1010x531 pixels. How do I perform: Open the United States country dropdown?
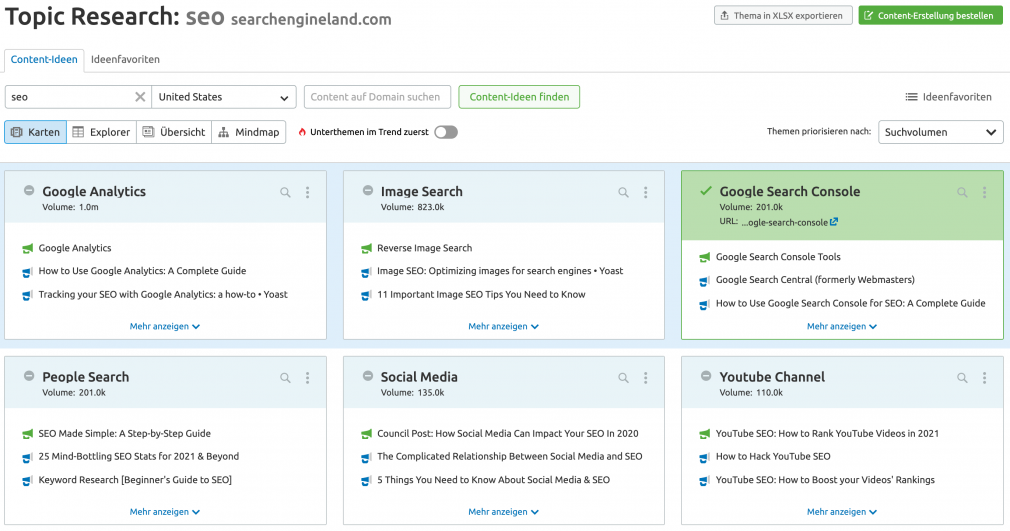[224, 97]
